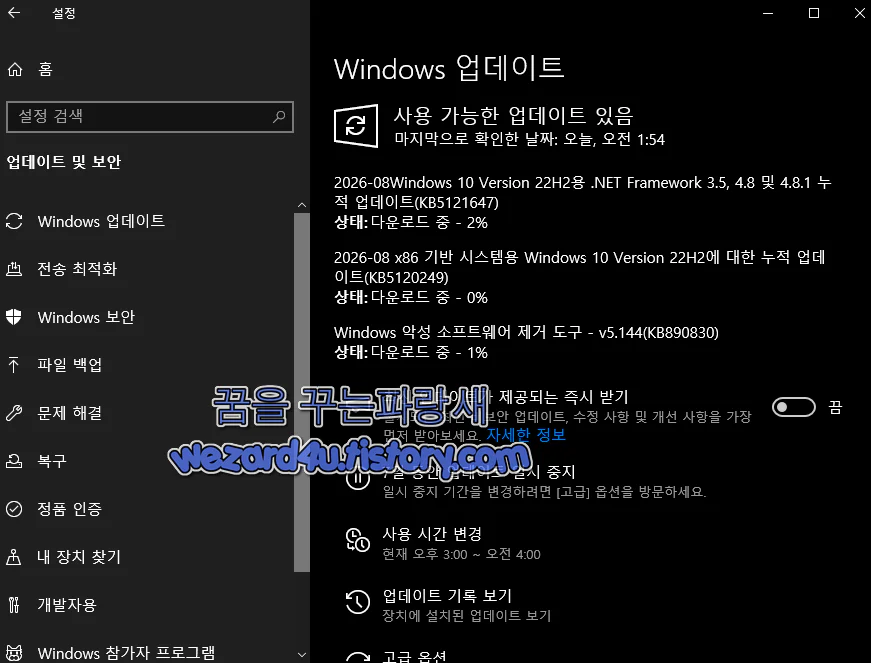Click sidebar scroll down arrow
Image resolution: width=871 pixels, height=663 pixels.
click(x=302, y=655)
